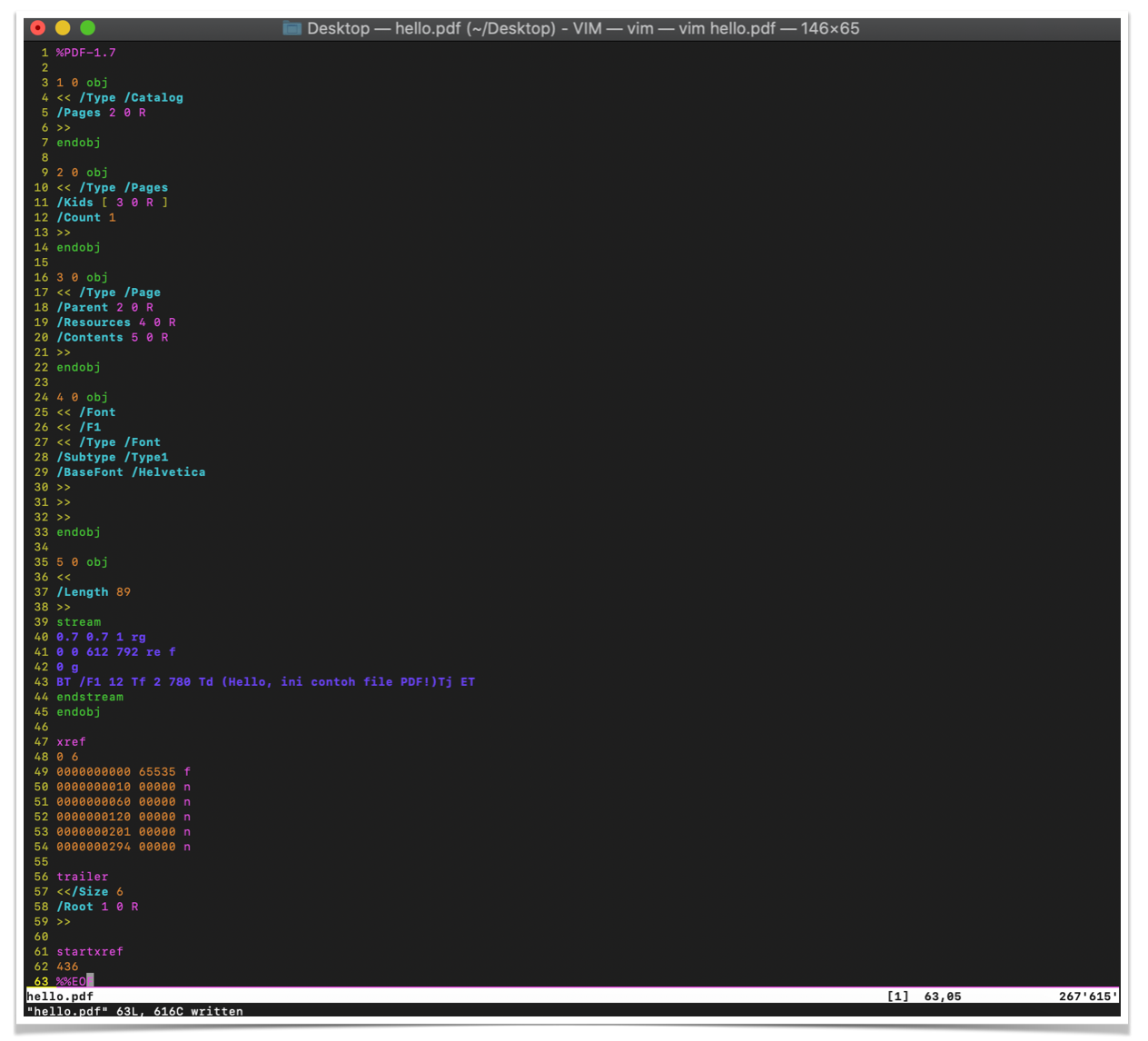Click the "trailer" keyword

point(83,877)
